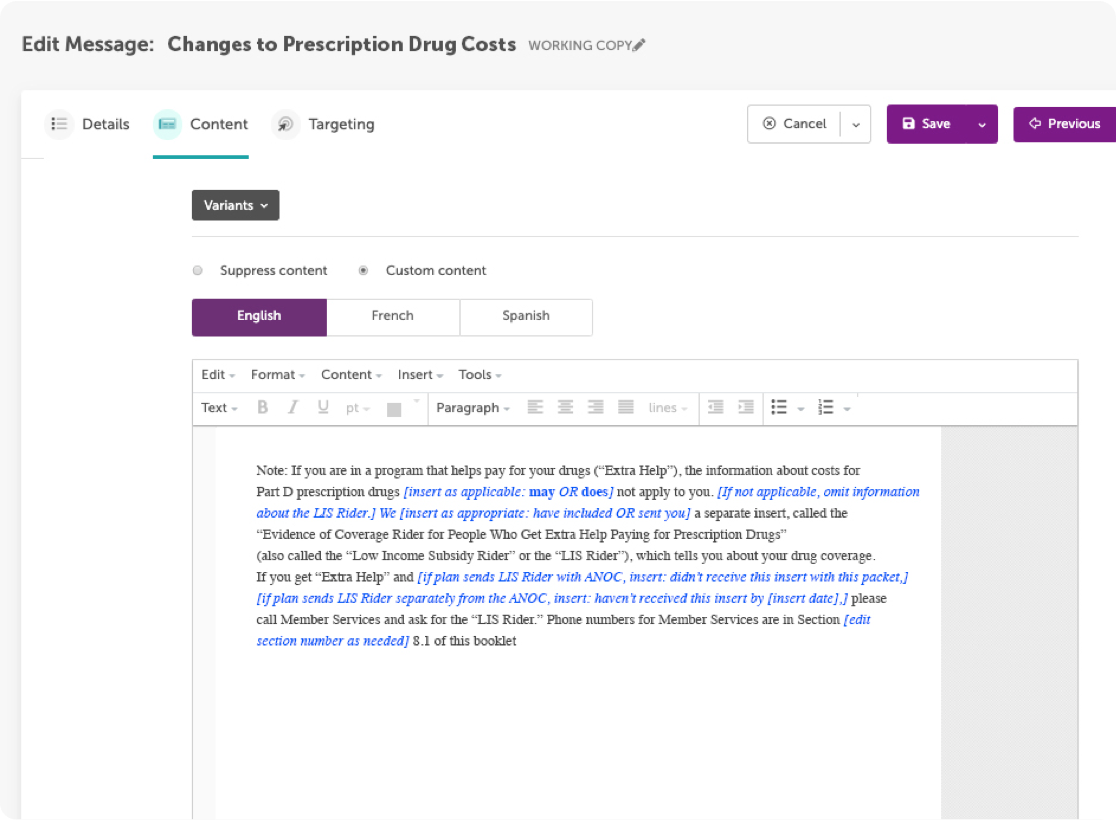
Task: Expand the Variants dropdown
Action: pyautogui.click(x=235, y=206)
